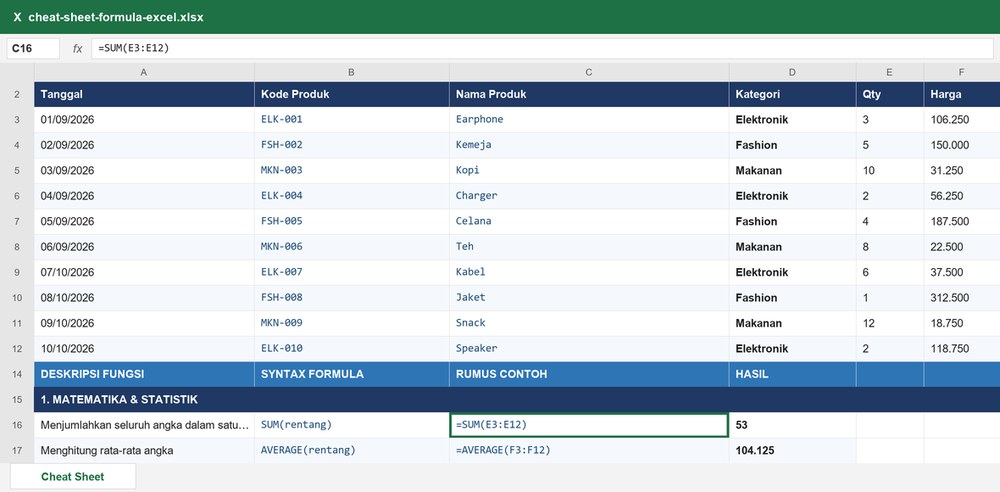Select the price 22.500 cell
Screen dimensions: 1000x492
pyautogui.click(x=962, y=247)
